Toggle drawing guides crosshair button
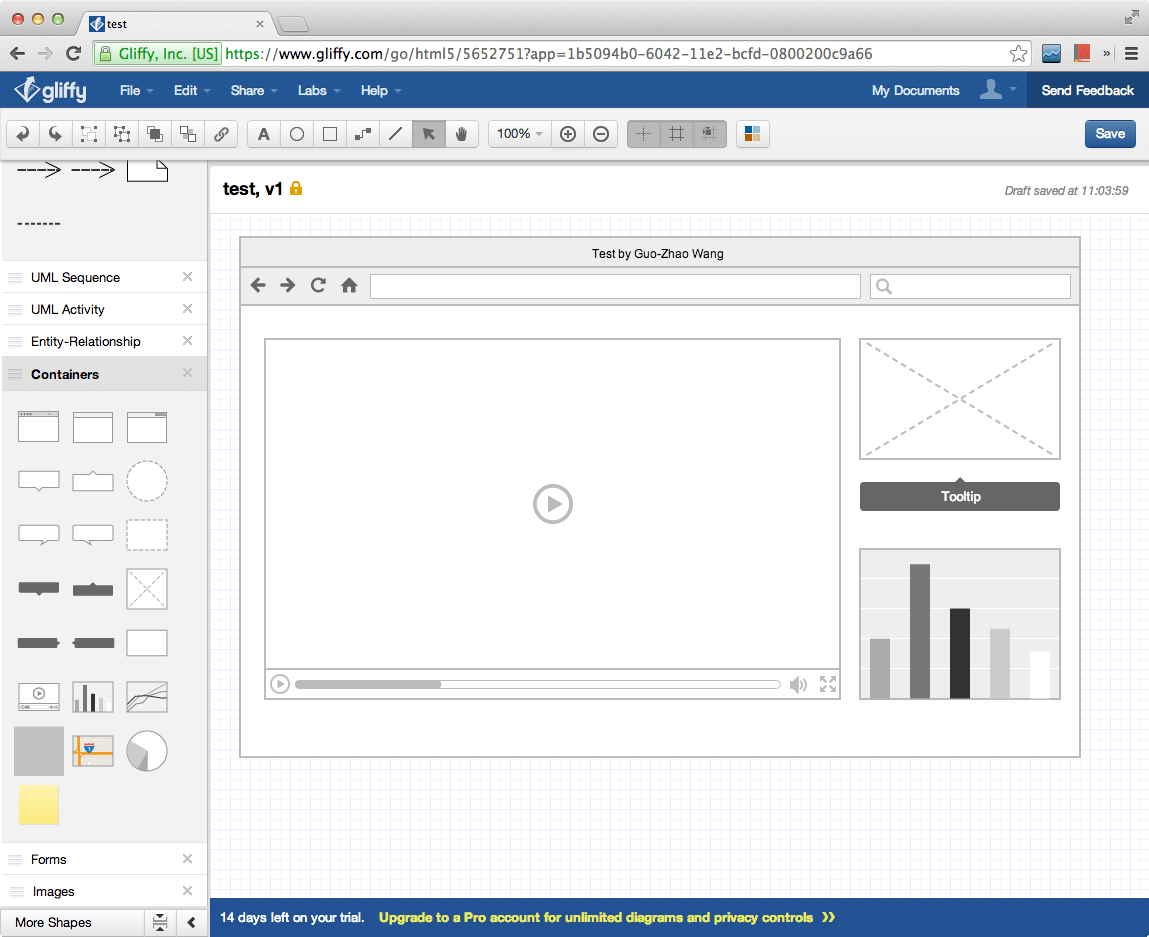This screenshot has width=1149, height=937. pos(644,134)
